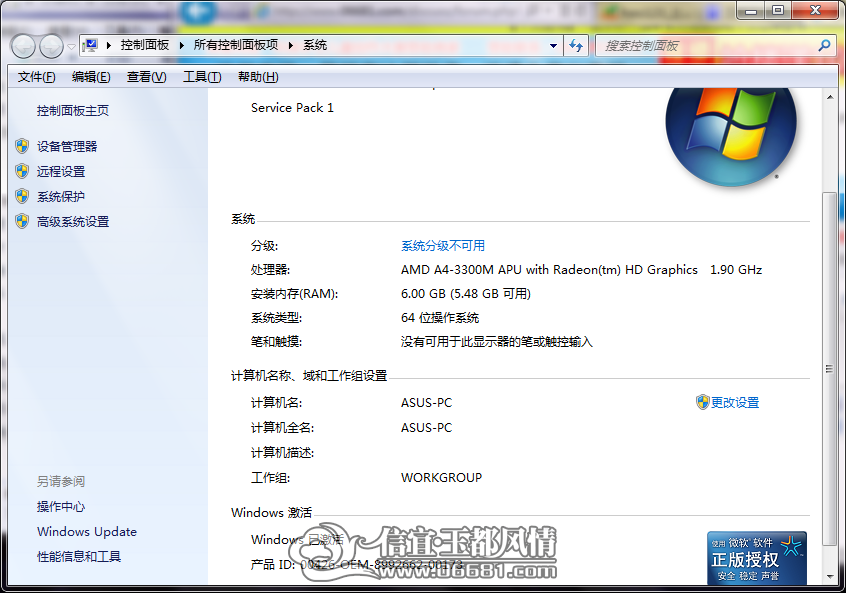Expand the arrow before 控制面板 breadcrumb
This screenshot has width=846, height=593.
(x=109, y=45)
